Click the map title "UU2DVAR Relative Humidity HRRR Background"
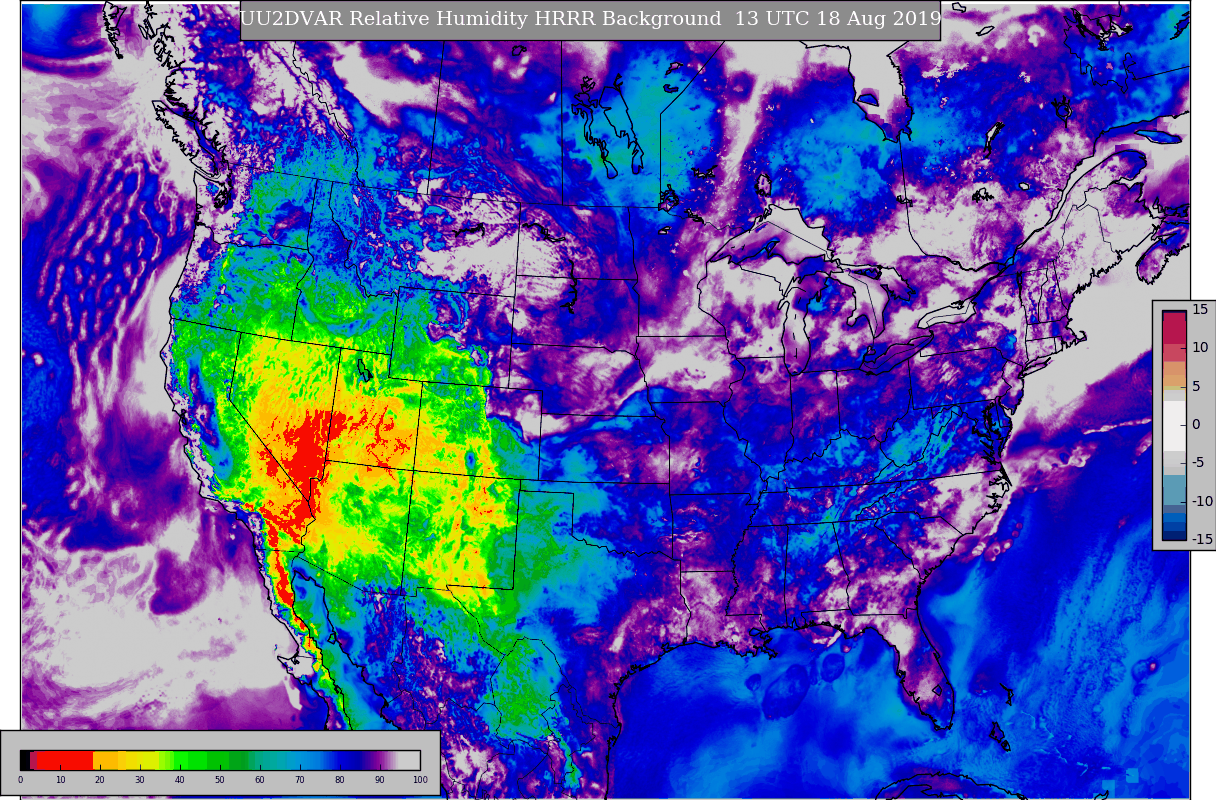Screen dimensions: 1216x800 coord(481,19)
